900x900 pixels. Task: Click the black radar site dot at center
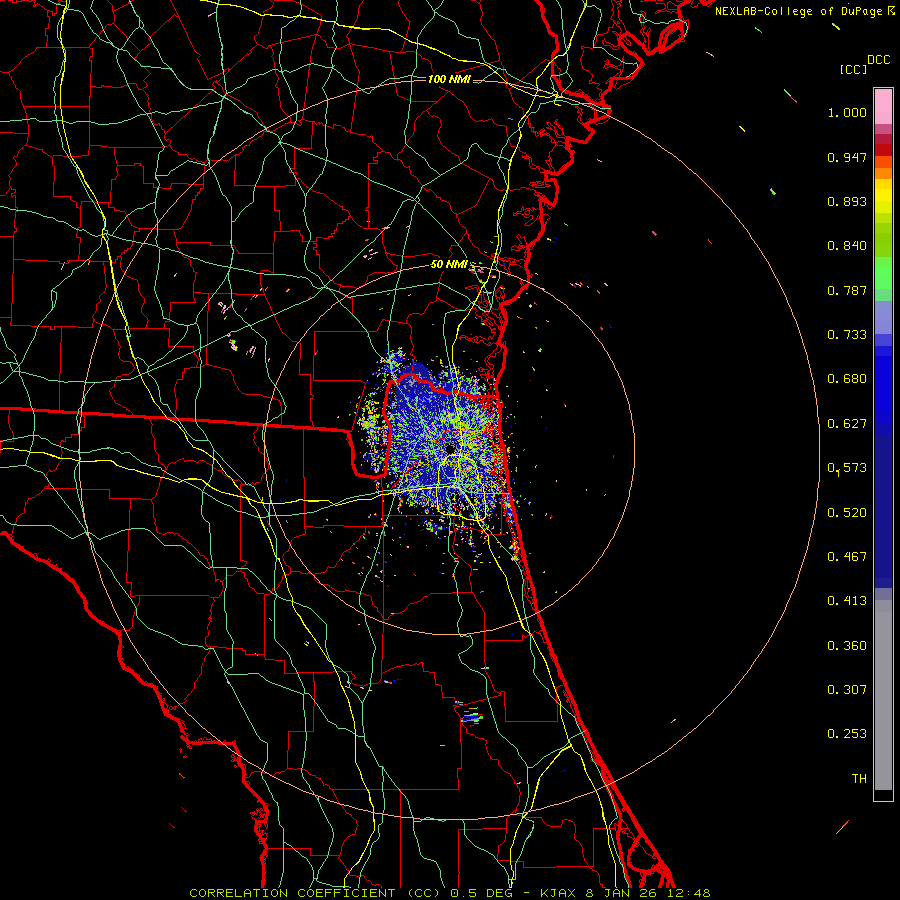451,448
